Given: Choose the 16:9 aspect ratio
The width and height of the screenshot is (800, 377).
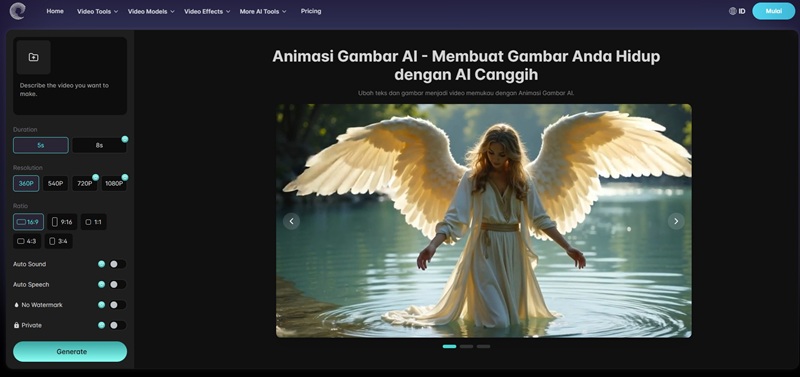Looking at the screenshot, I should click(x=29, y=222).
